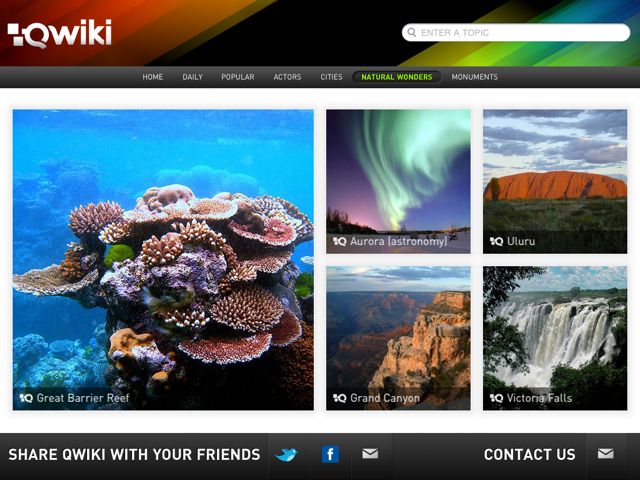Open the Monuments tab

pos(474,77)
